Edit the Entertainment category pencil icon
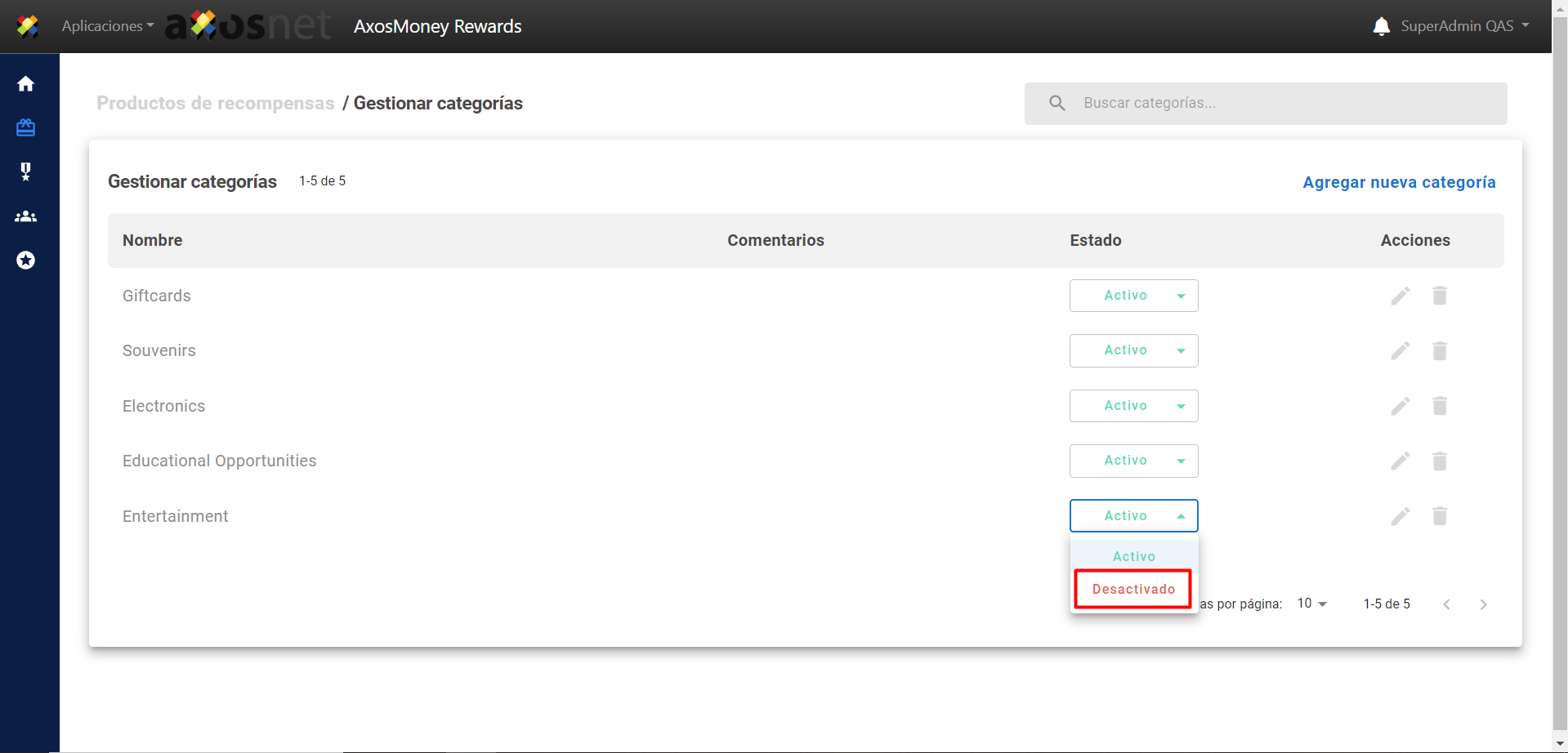This screenshot has width=1568, height=753. (x=1400, y=516)
